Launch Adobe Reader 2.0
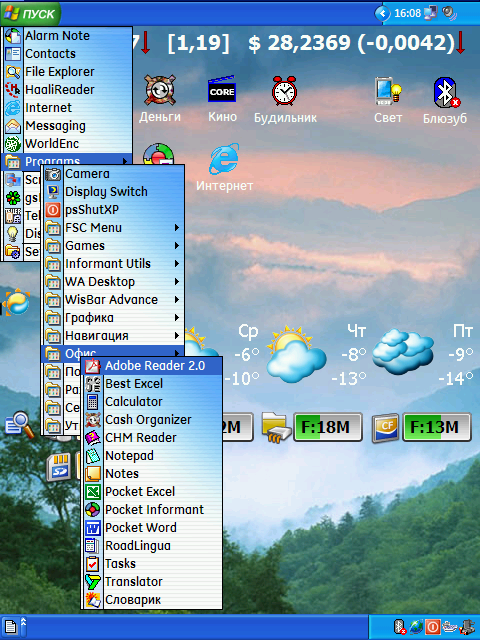Viewport: 480px width, 640px height. pos(152,366)
